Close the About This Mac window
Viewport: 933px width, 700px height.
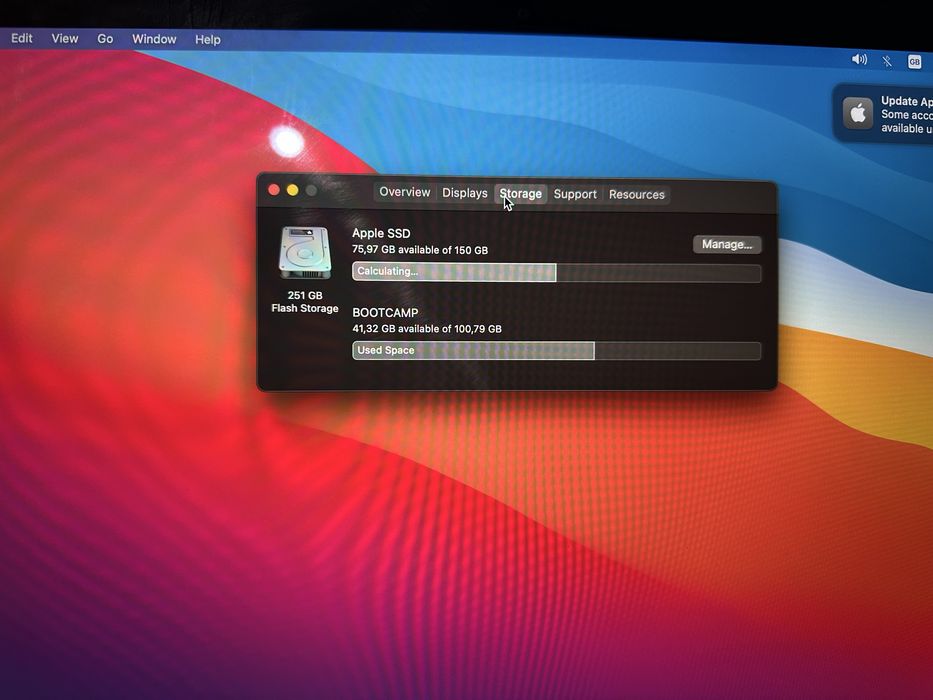tap(274, 190)
